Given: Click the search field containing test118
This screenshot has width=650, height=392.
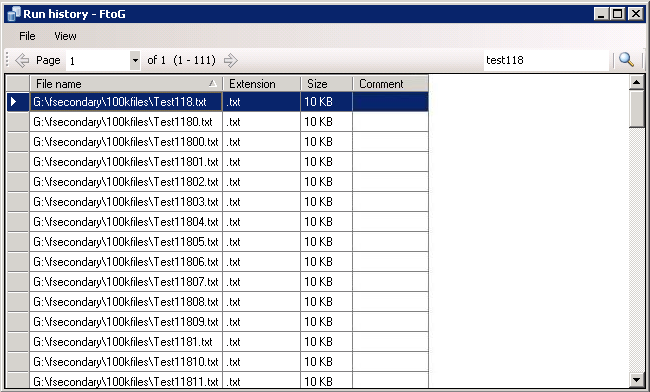Looking at the screenshot, I should [x=546, y=60].
